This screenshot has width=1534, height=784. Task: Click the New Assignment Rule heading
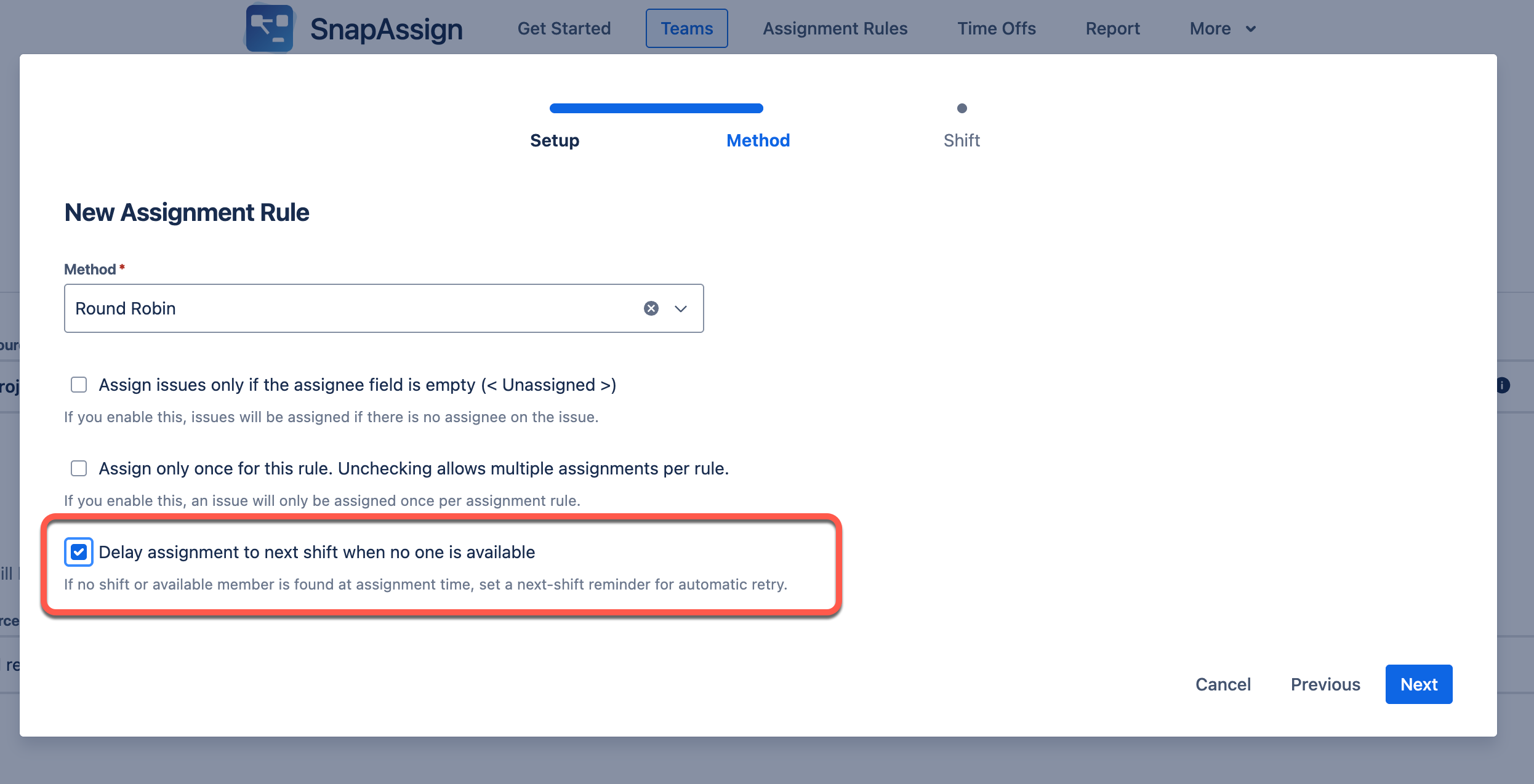click(187, 212)
